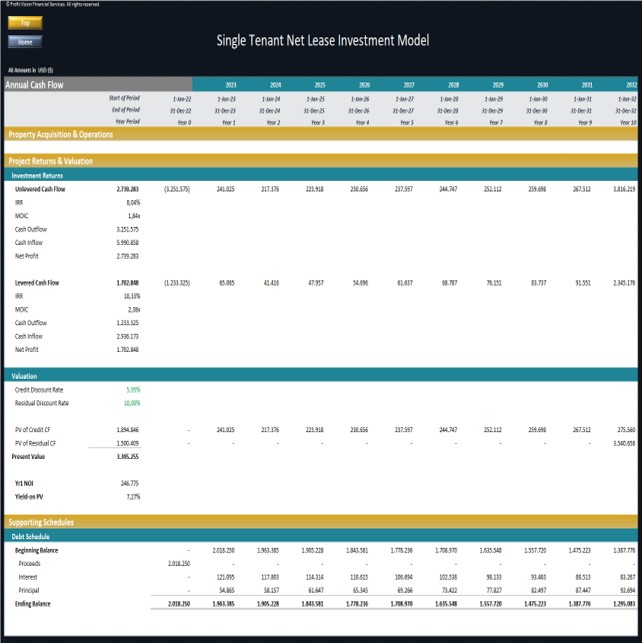Select the Yr1 NOI value 246.775
This screenshot has height=643, width=642.
[x=130, y=483]
